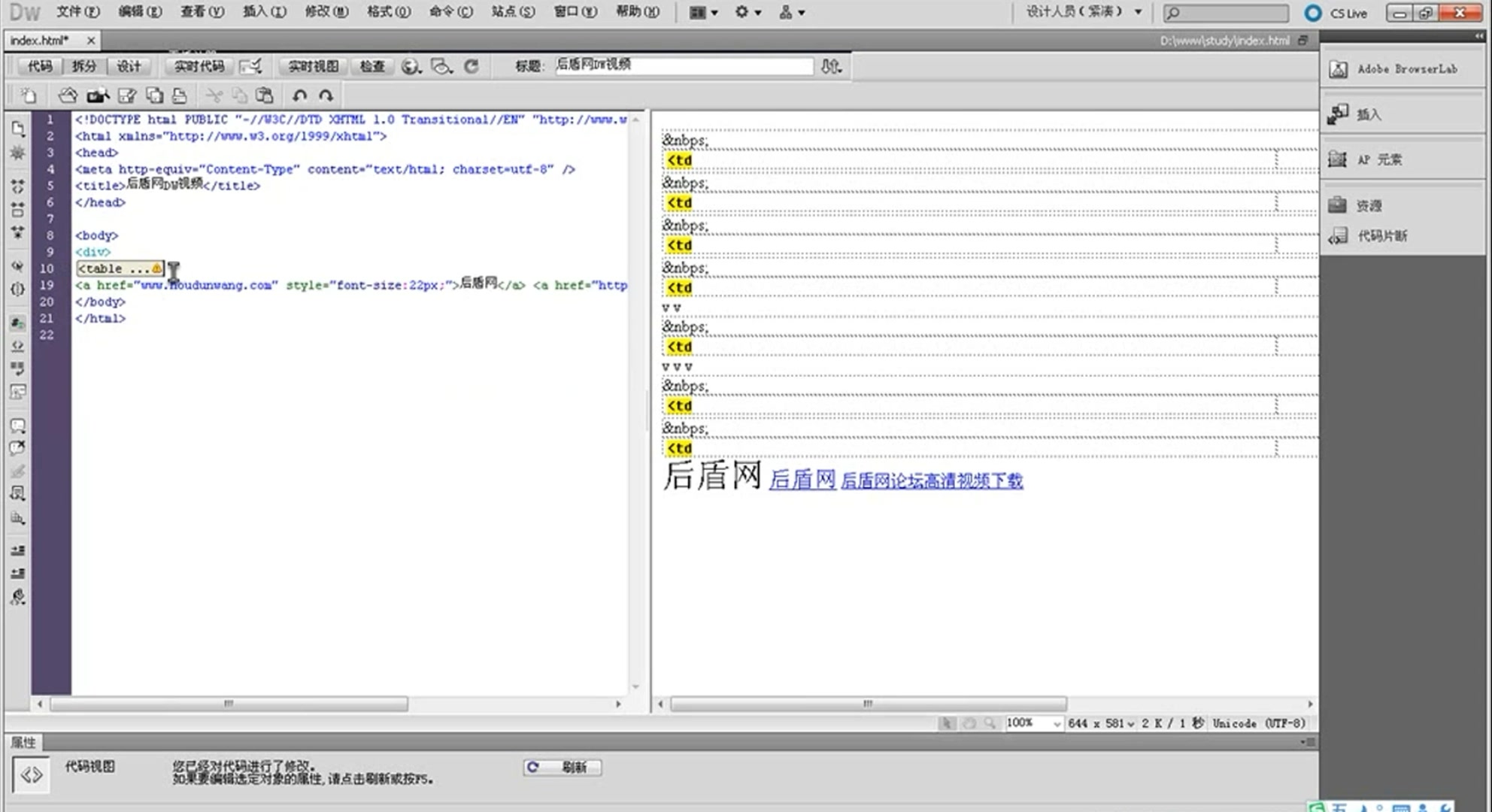
Task: Click into the 标题 title input field
Action: (x=684, y=65)
